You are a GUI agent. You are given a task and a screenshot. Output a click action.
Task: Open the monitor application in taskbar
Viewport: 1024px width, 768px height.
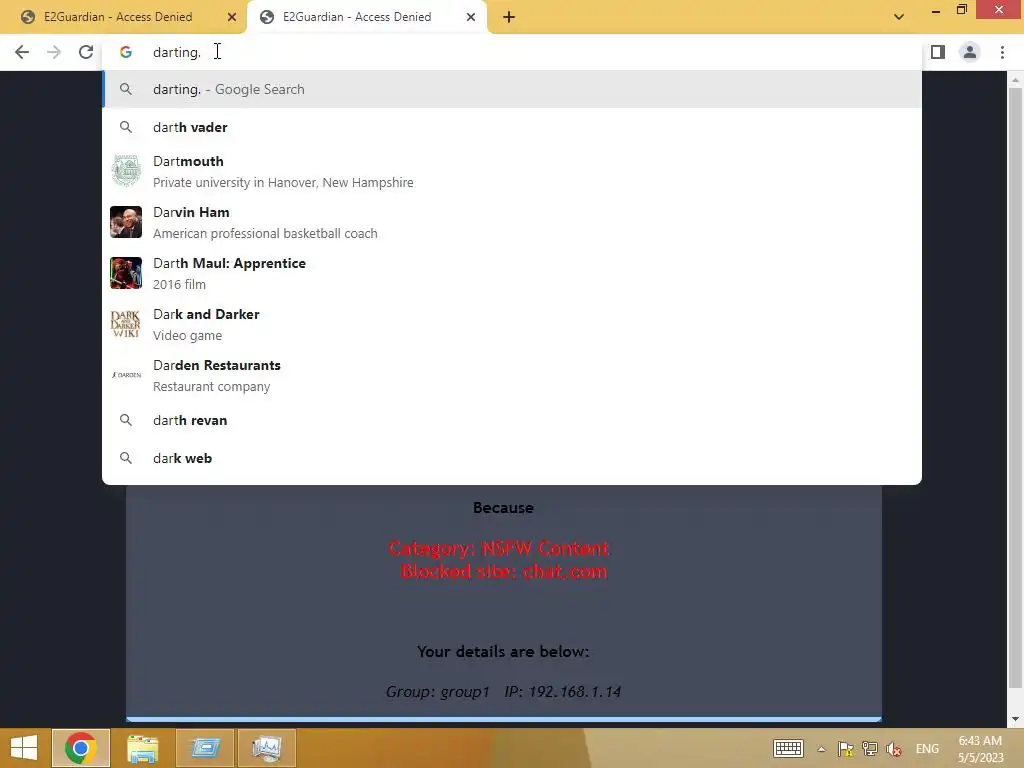tap(267, 748)
